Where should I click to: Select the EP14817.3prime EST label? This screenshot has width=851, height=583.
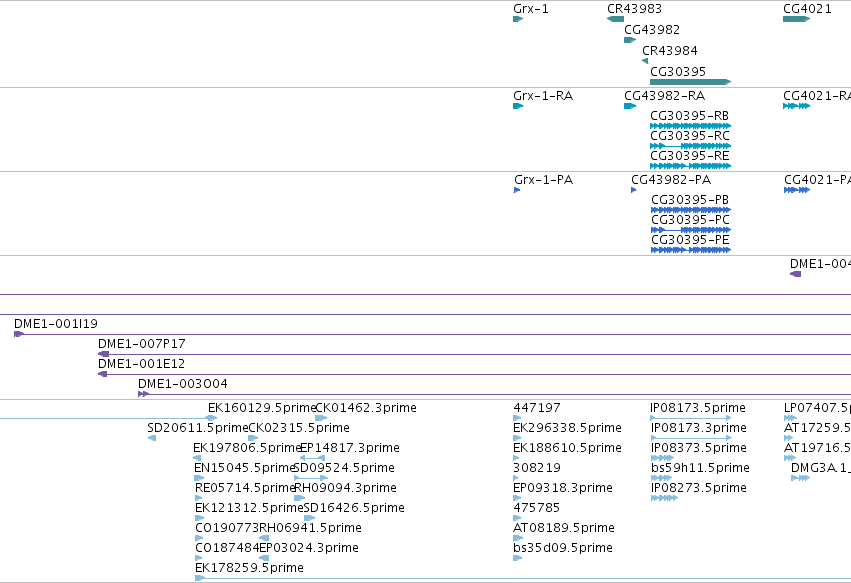coord(350,448)
